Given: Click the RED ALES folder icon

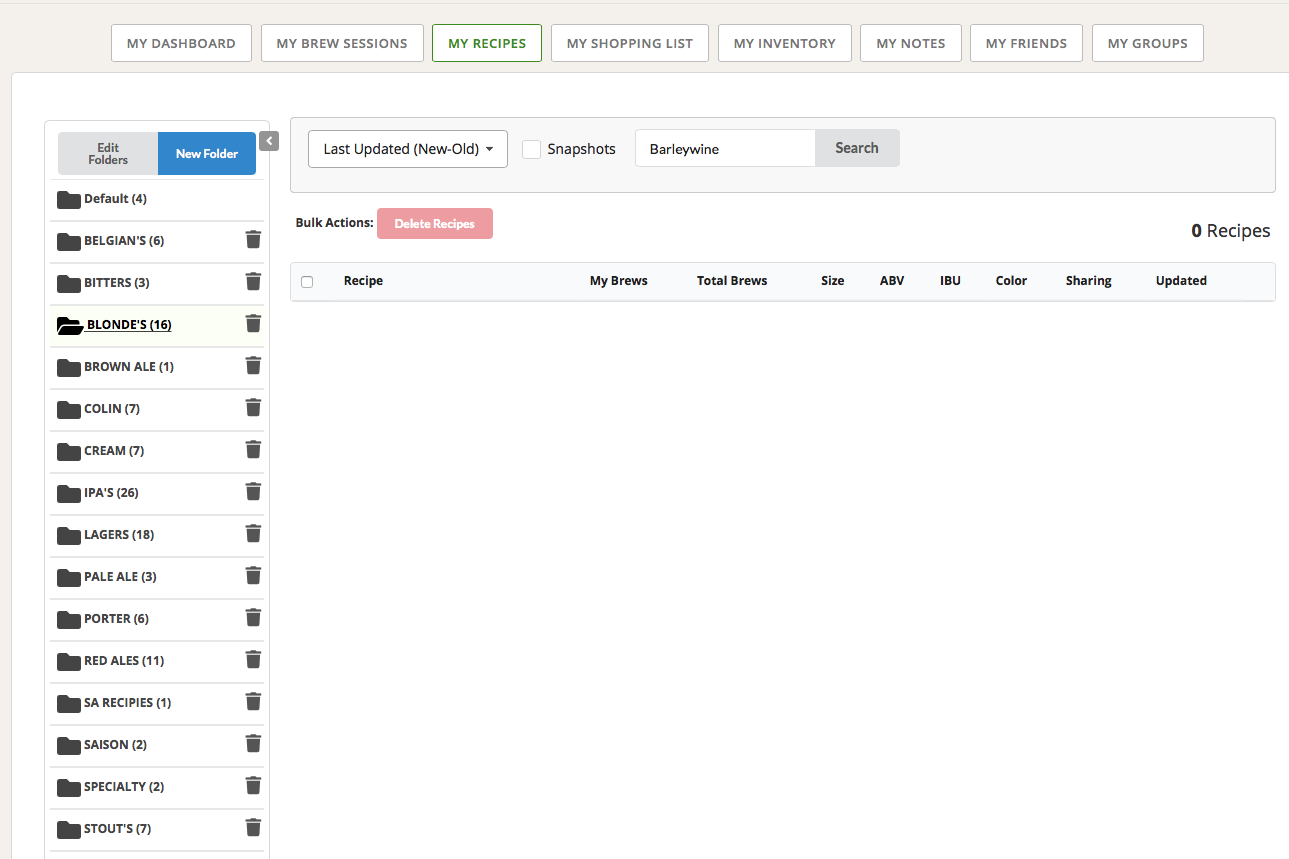Looking at the screenshot, I should pyautogui.click(x=69, y=661).
